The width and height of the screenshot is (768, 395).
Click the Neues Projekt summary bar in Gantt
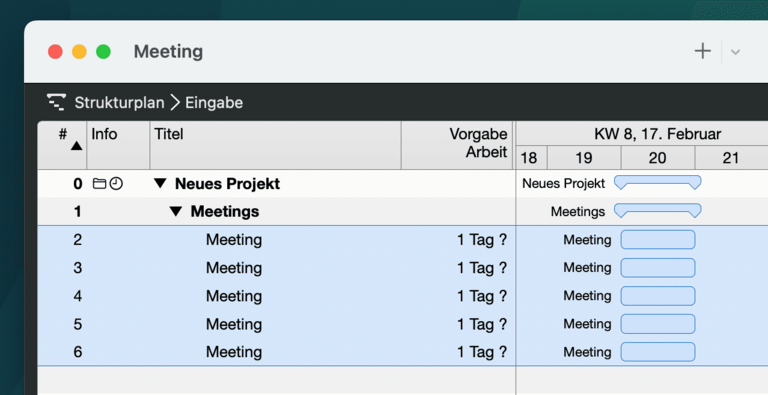click(x=658, y=183)
